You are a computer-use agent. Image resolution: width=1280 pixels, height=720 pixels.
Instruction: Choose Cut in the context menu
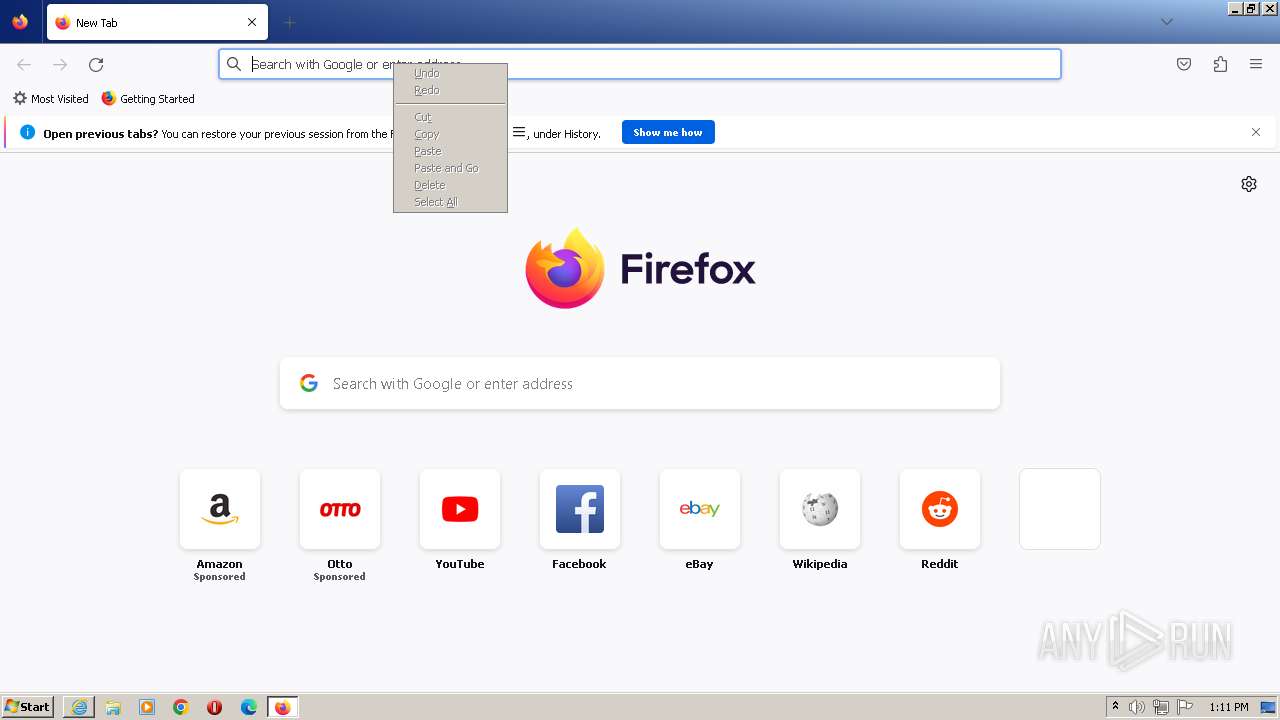click(450, 117)
